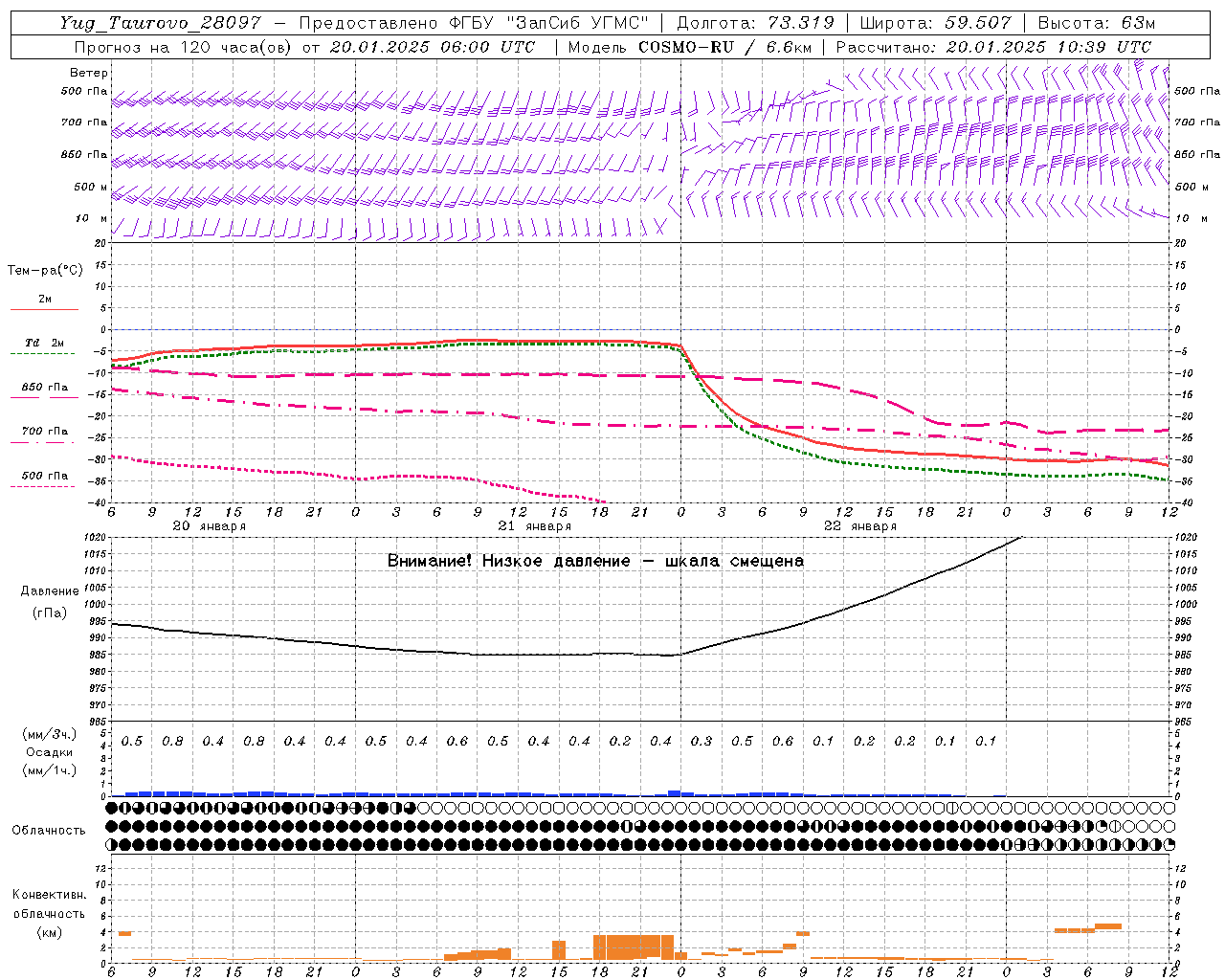Screen dimensions: 1225x980
Task: Click the "Облачность" cloud cover label
Action: click(x=49, y=830)
